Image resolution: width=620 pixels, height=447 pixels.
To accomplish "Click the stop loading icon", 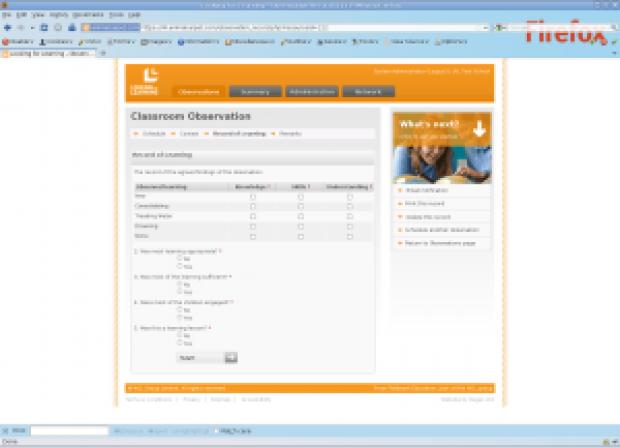I will (x=58, y=27).
